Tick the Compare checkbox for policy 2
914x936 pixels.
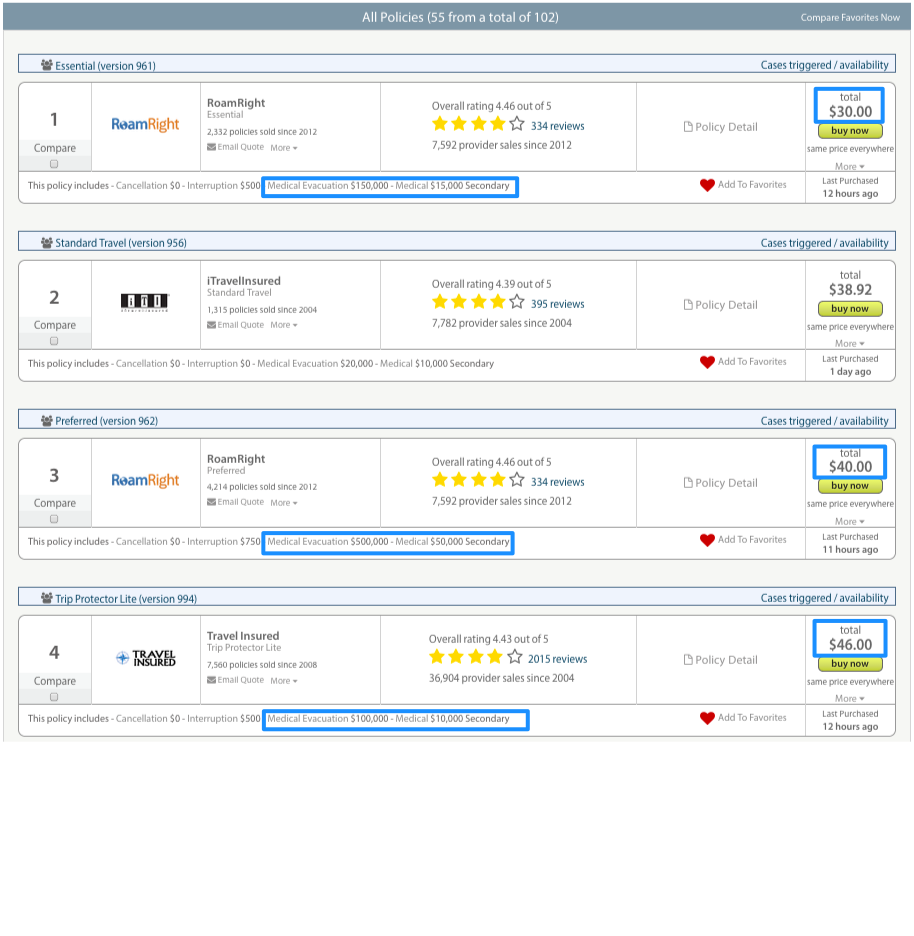pos(54,341)
